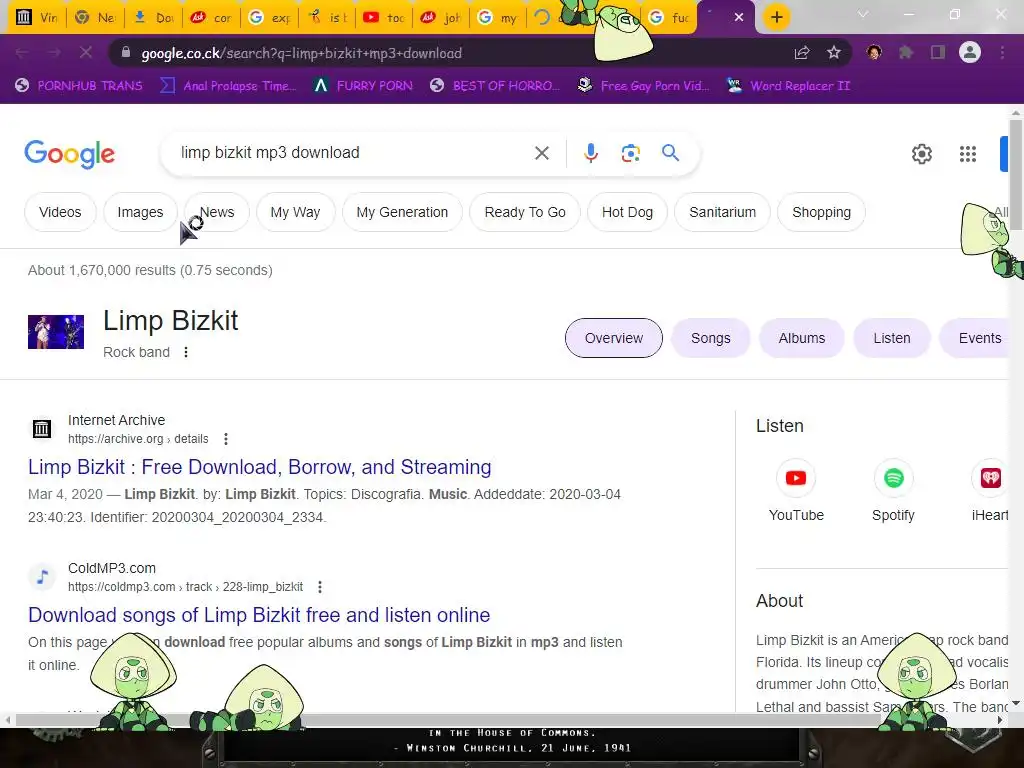Image resolution: width=1024 pixels, height=768 pixels.
Task: Open YouTube in the Listen panel
Action: point(796,490)
